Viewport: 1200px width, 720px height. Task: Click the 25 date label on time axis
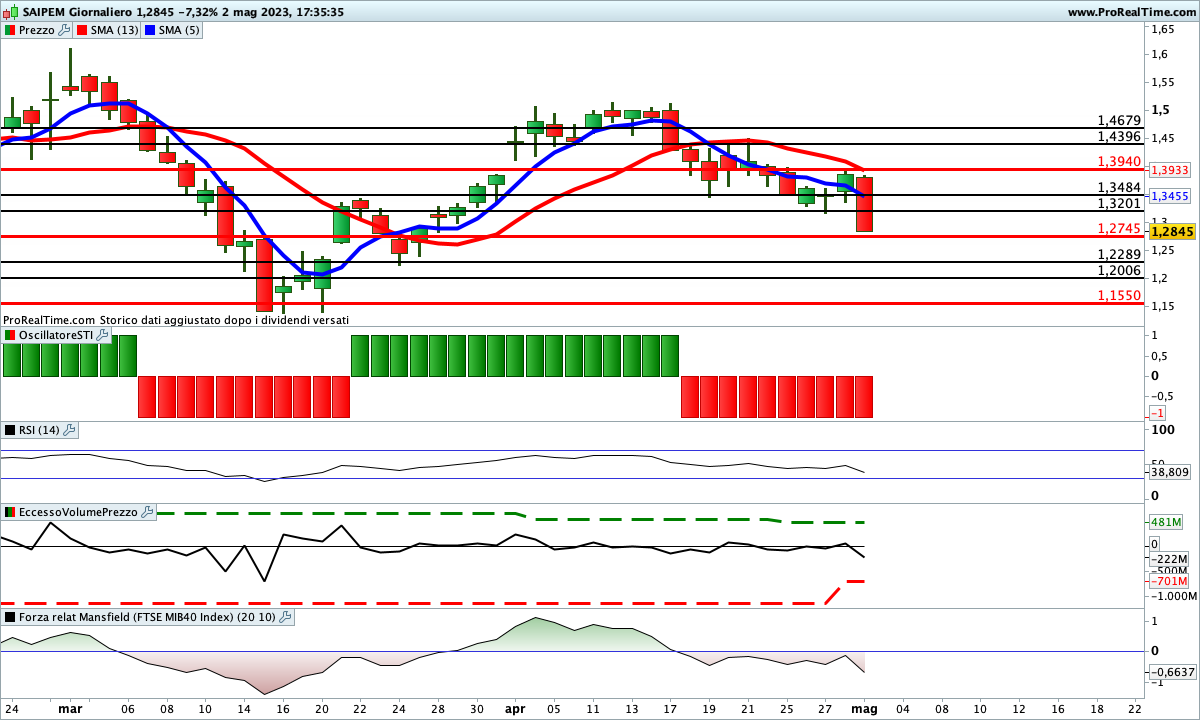pyautogui.click(x=786, y=707)
